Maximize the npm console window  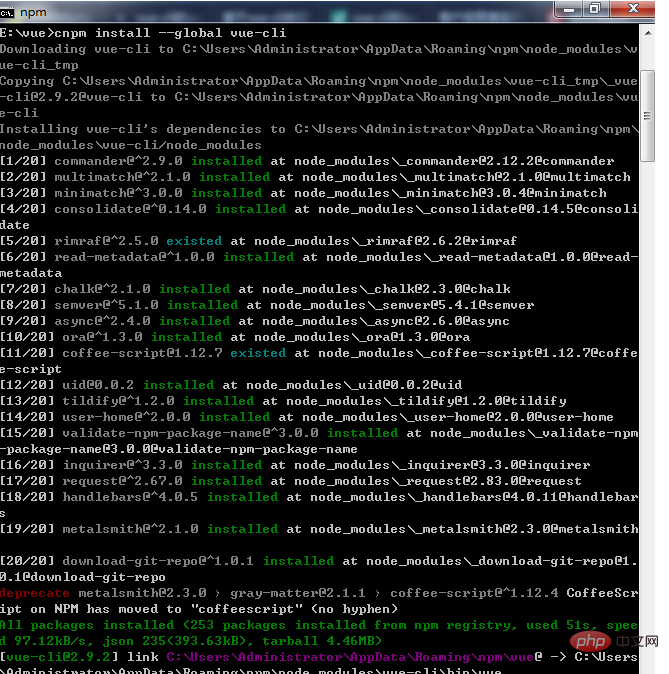click(595, 9)
